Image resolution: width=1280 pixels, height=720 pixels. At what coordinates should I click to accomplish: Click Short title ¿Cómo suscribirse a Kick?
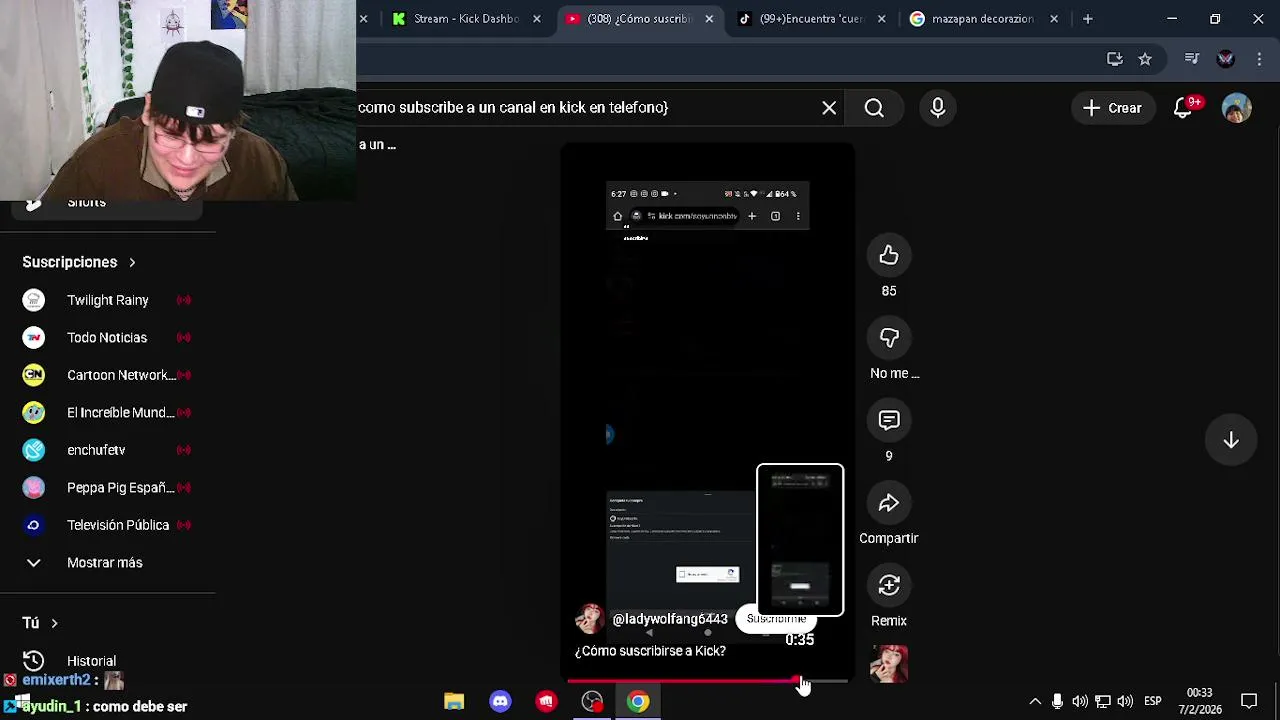(x=650, y=651)
